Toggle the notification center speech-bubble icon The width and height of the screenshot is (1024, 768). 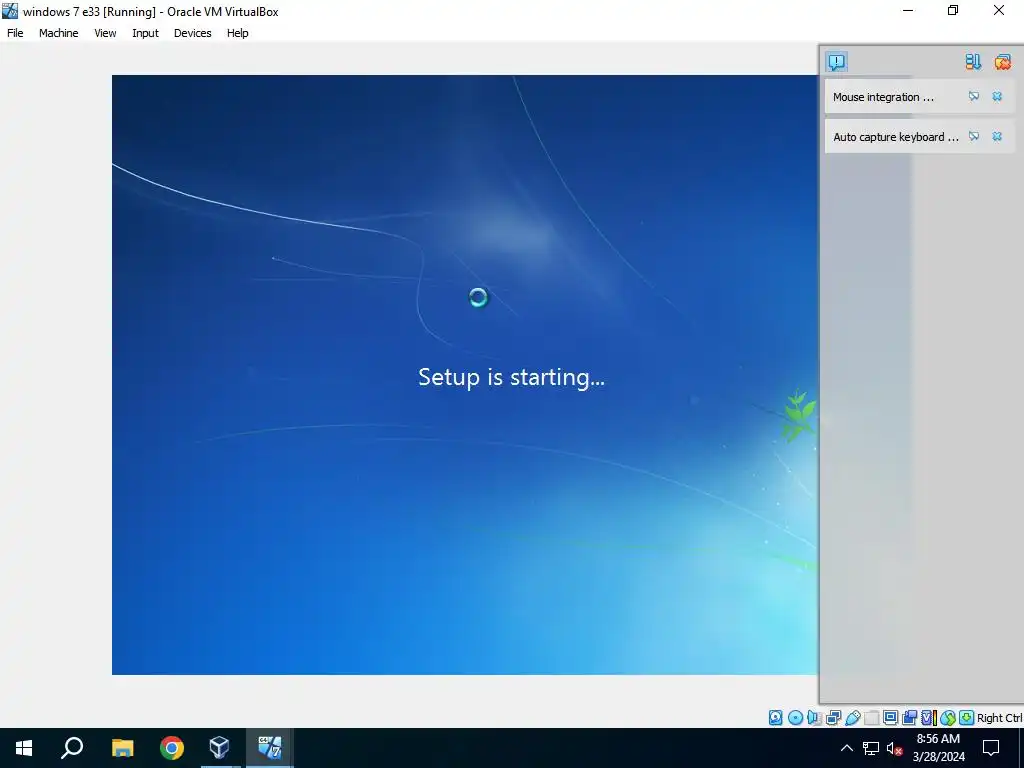837,62
